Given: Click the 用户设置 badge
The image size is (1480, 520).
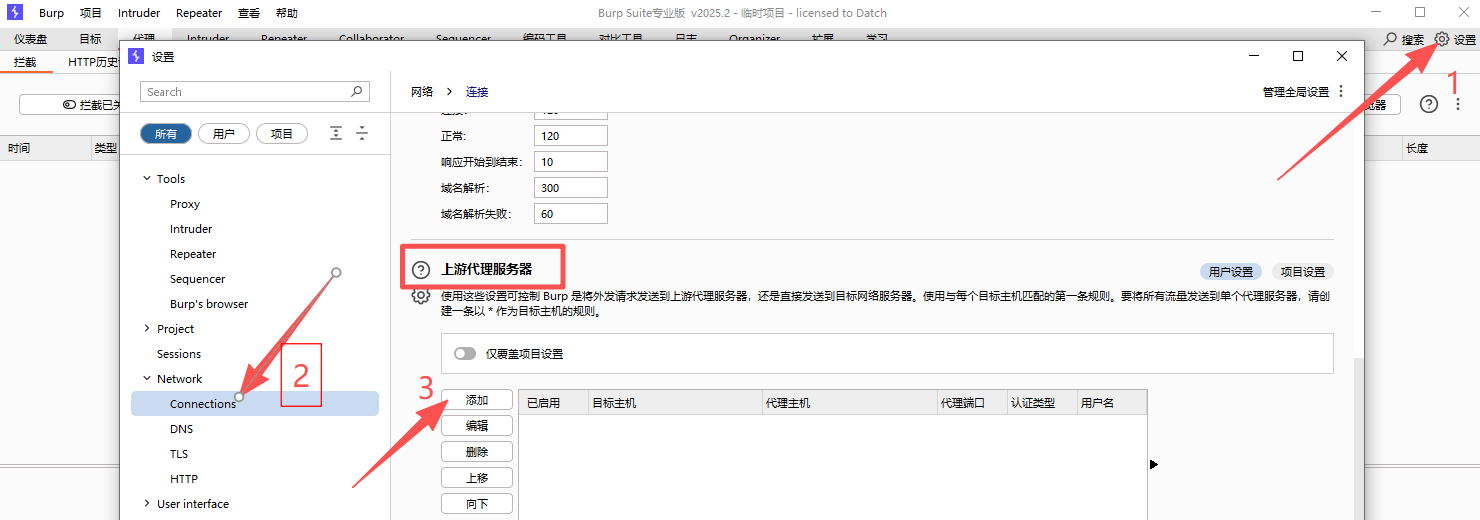Looking at the screenshot, I should click(x=1230, y=272).
